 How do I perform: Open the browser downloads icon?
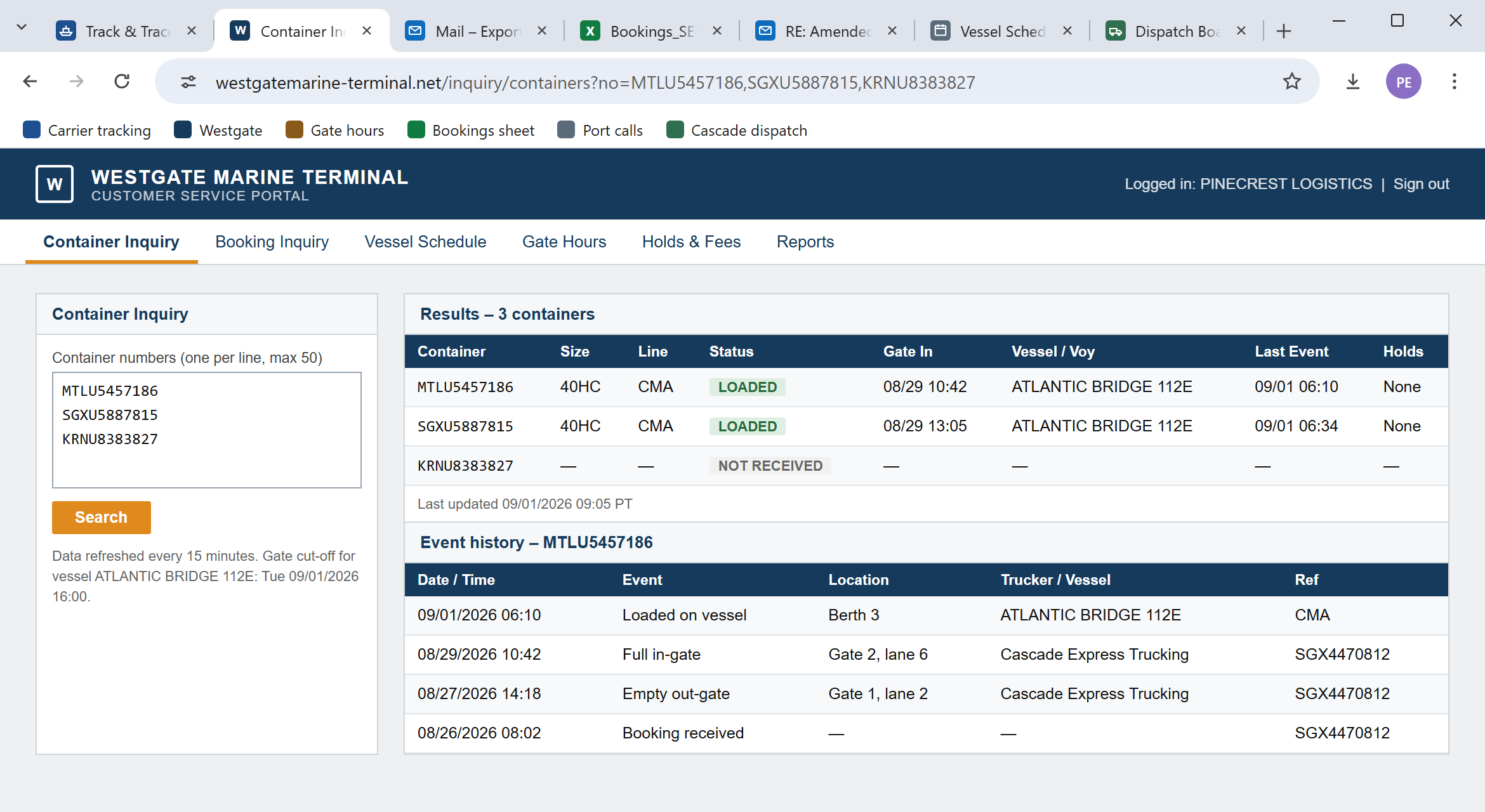click(1353, 82)
